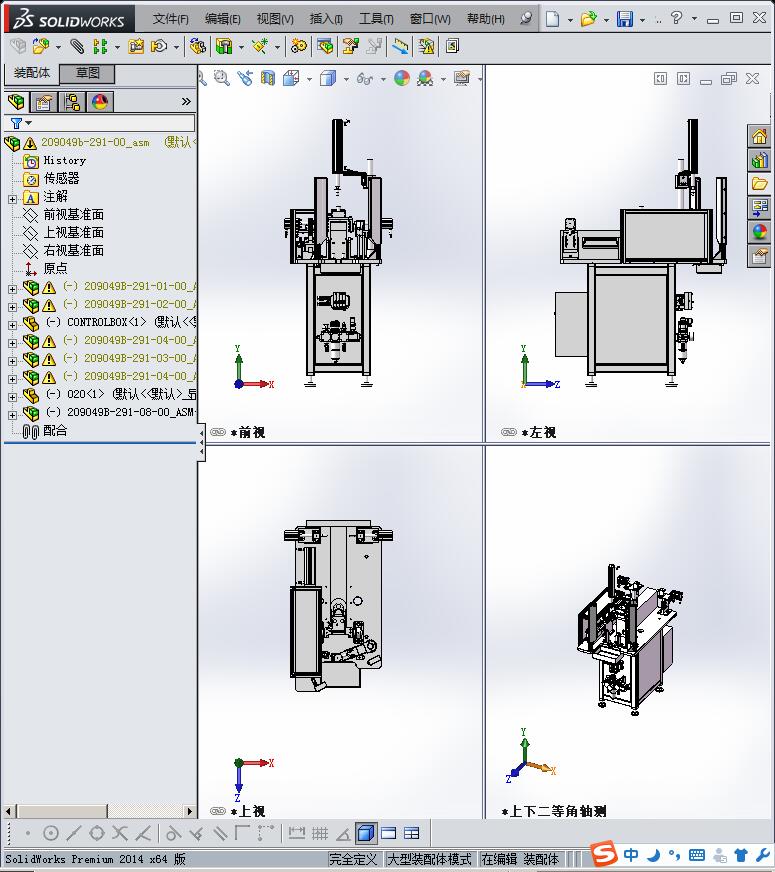Screen dimensions: 775x872
Task: Click the Edit Appearance color sphere icon
Action: coord(402,78)
